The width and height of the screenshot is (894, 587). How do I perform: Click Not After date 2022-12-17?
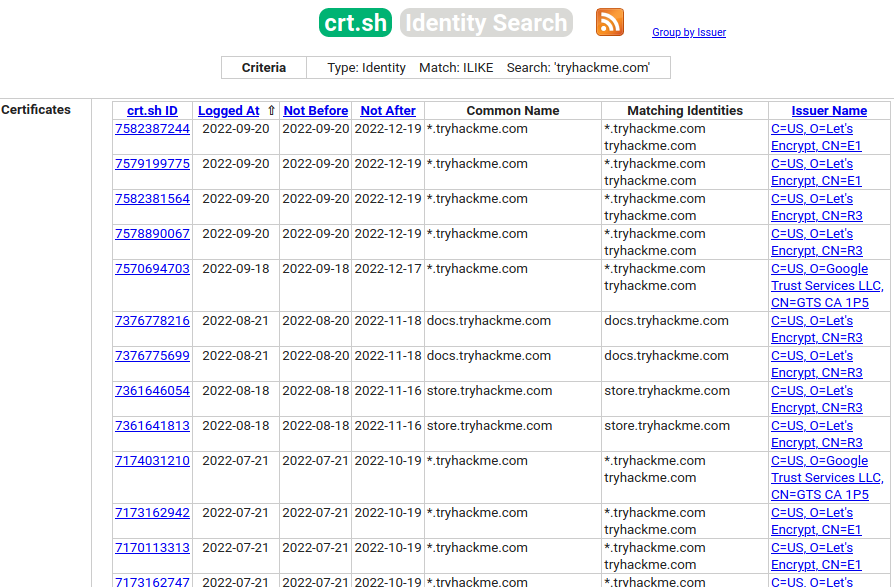[388, 268]
